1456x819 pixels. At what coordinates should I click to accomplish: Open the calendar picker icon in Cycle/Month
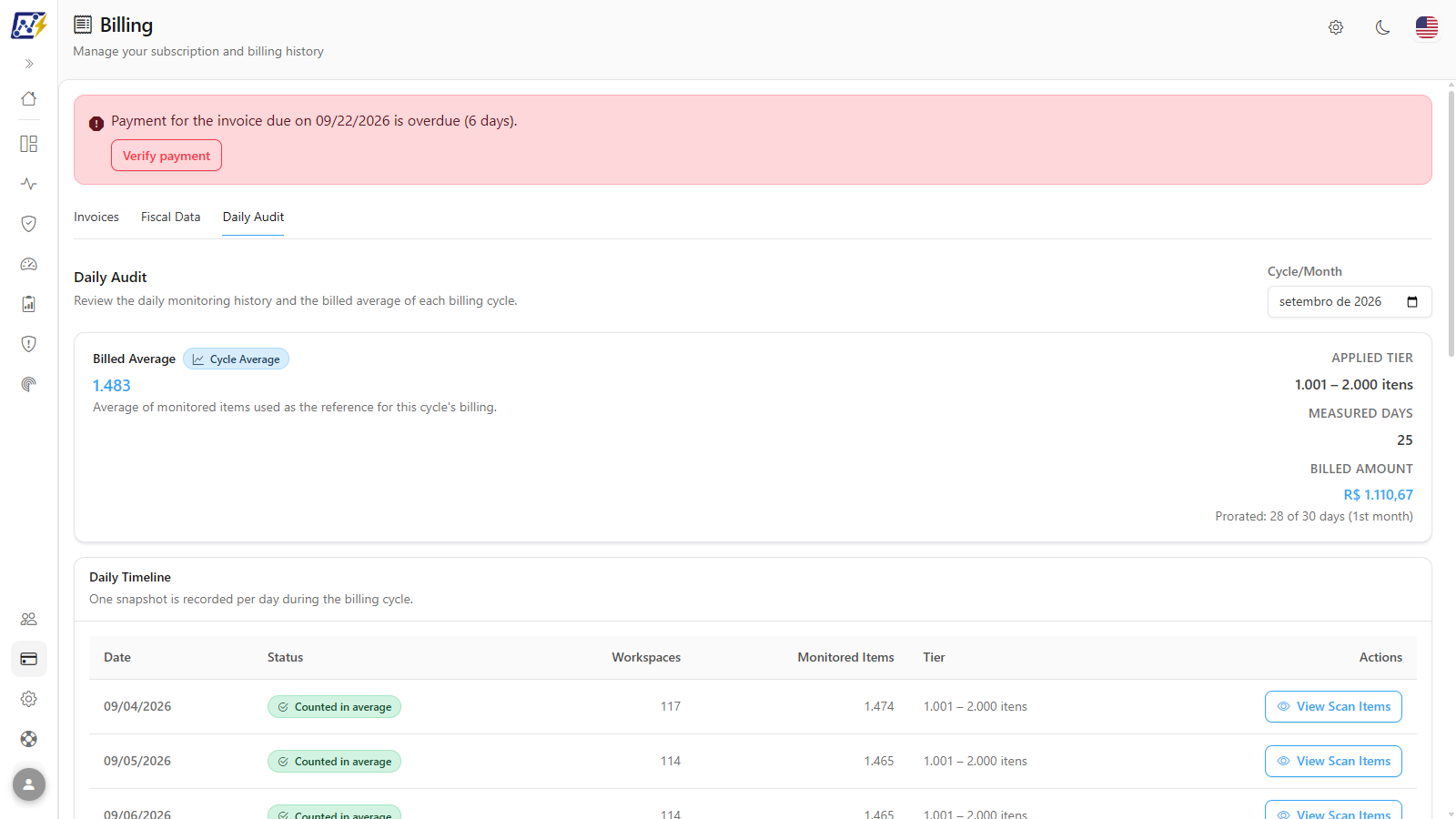(x=1412, y=302)
